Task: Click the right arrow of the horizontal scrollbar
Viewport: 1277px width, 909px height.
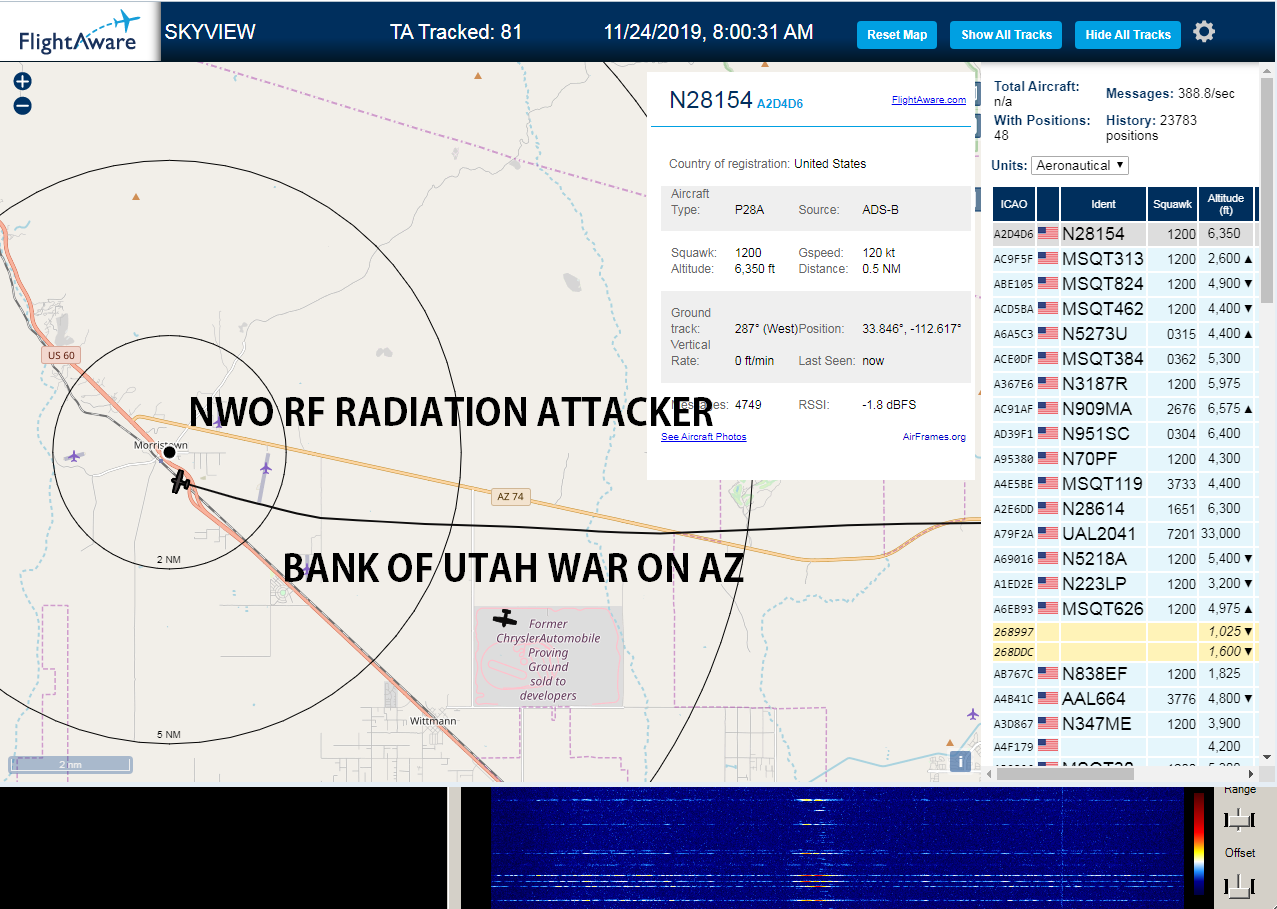Action: [x=1252, y=773]
